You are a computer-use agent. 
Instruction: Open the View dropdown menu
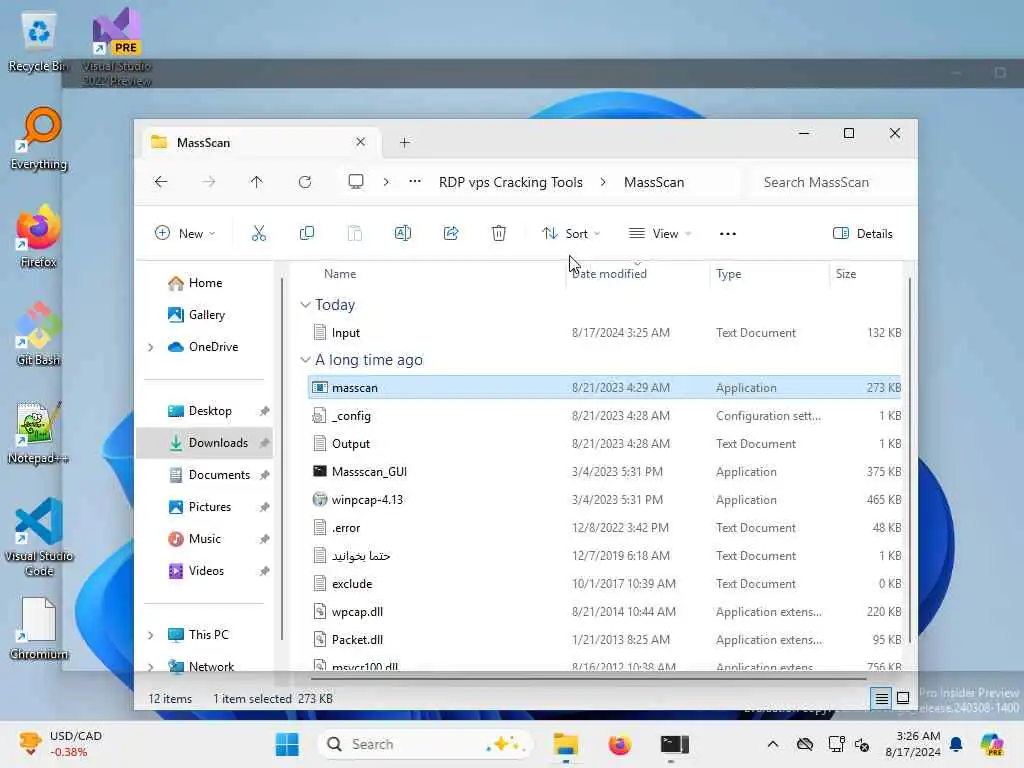[660, 233]
